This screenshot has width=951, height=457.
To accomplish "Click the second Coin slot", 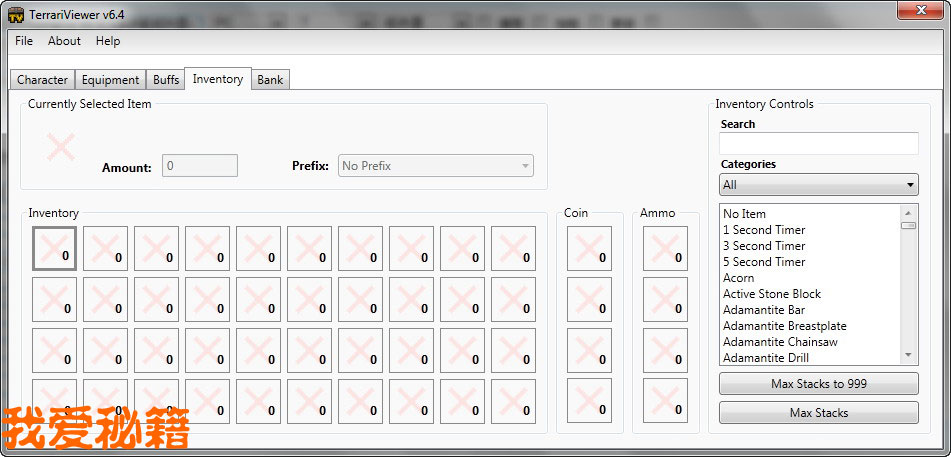I will 589,299.
